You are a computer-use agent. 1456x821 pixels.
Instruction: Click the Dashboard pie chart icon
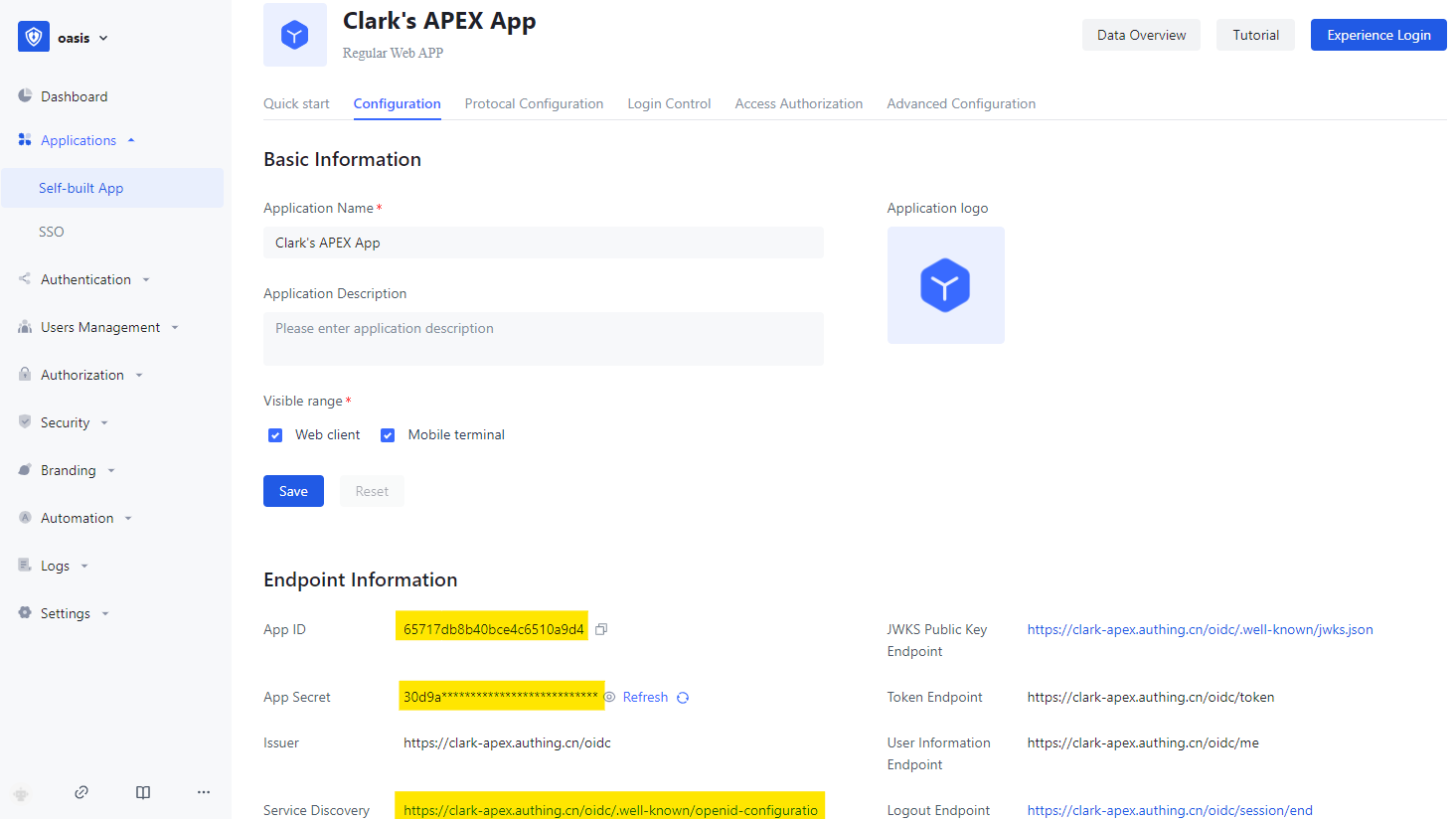[x=25, y=96]
